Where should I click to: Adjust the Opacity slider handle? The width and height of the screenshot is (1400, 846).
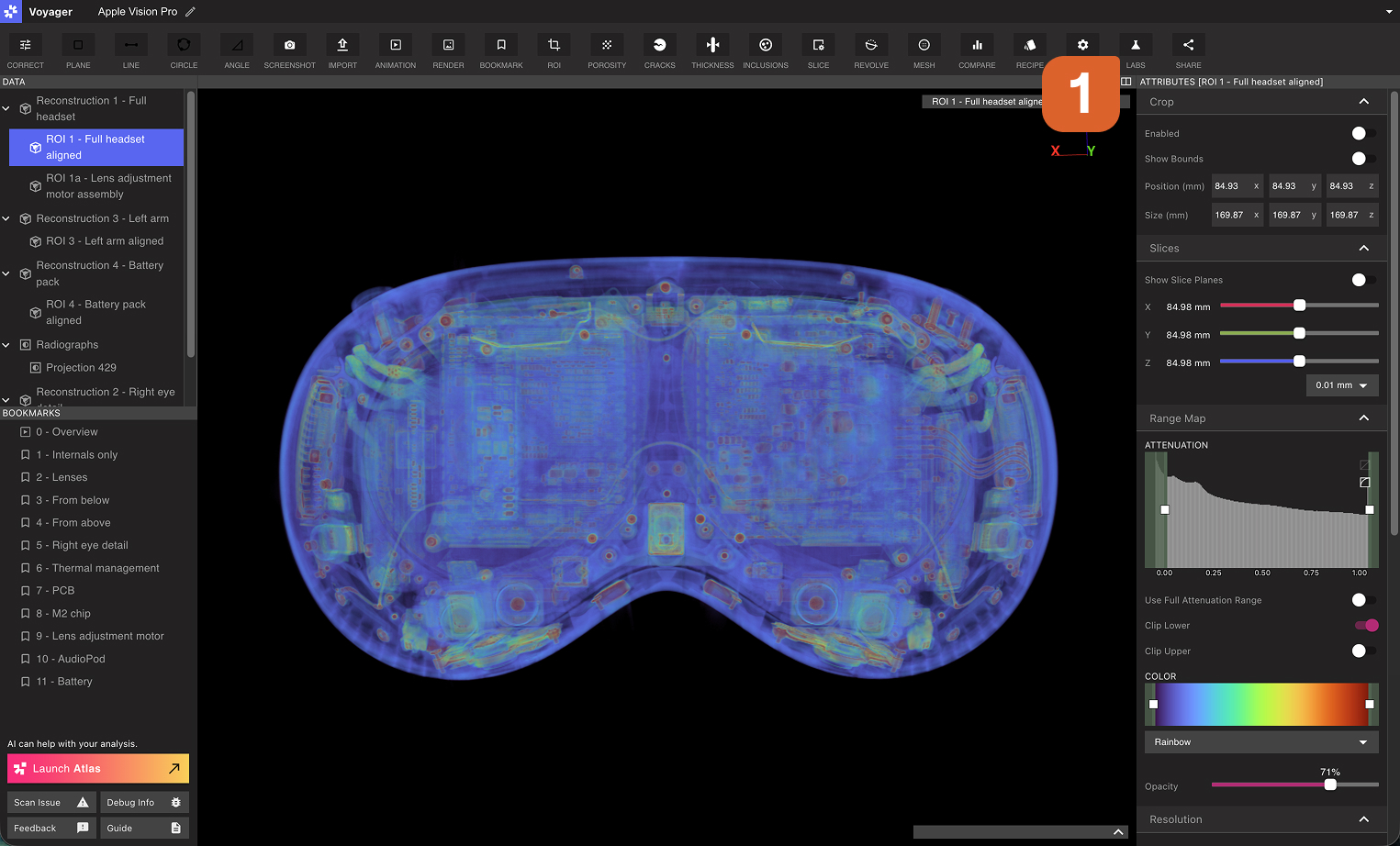click(1330, 785)
